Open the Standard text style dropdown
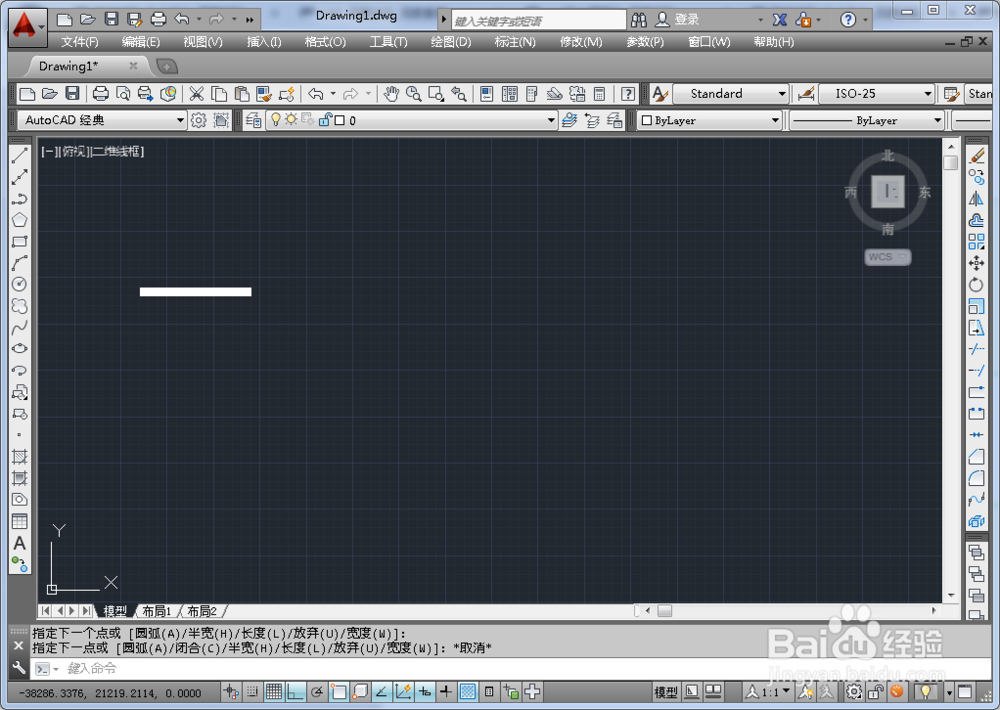 click(731, 94)
